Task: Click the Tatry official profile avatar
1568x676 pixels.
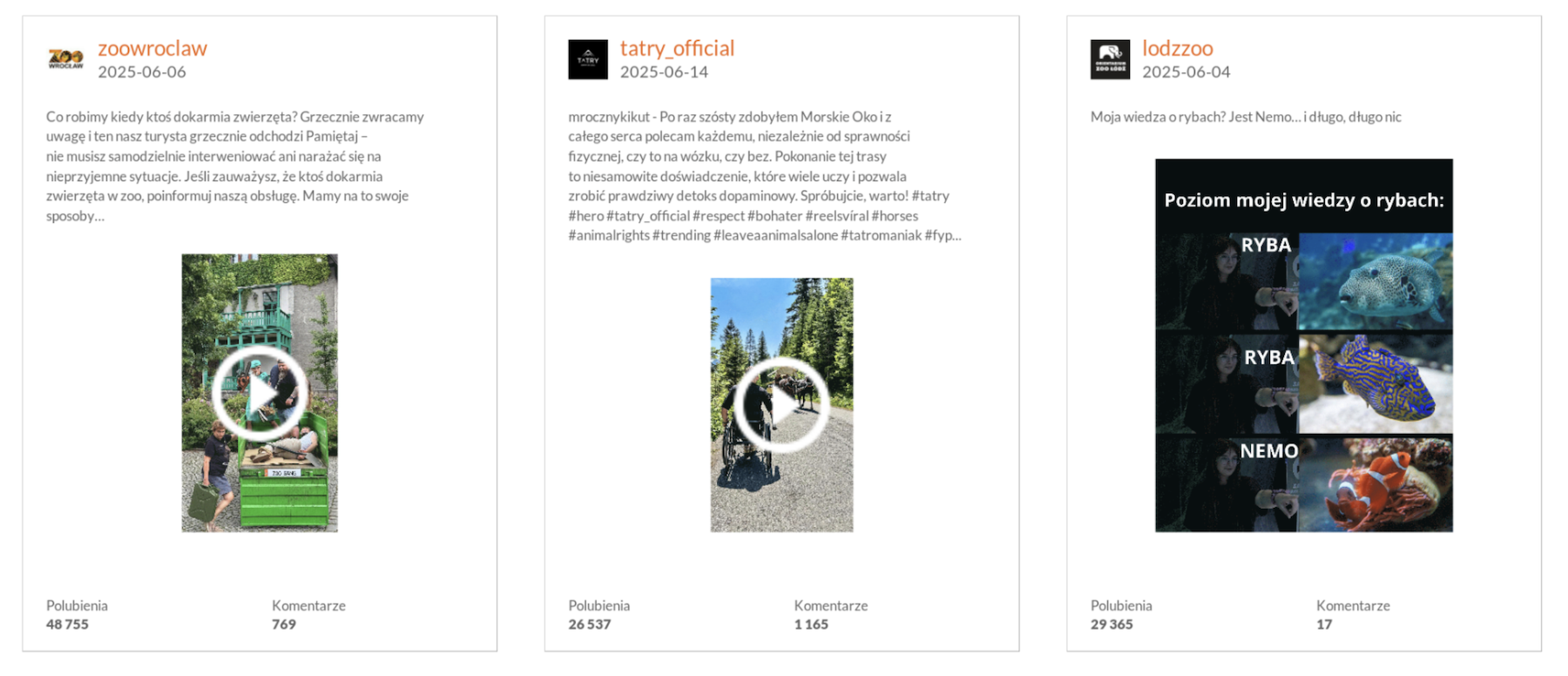Action: click(x=588, y=59)
